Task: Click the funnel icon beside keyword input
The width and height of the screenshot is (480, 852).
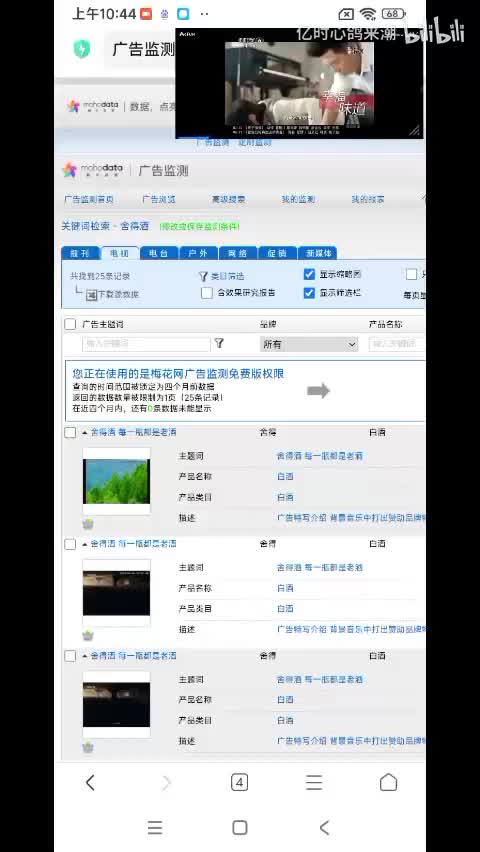Action: click(219, 343)
